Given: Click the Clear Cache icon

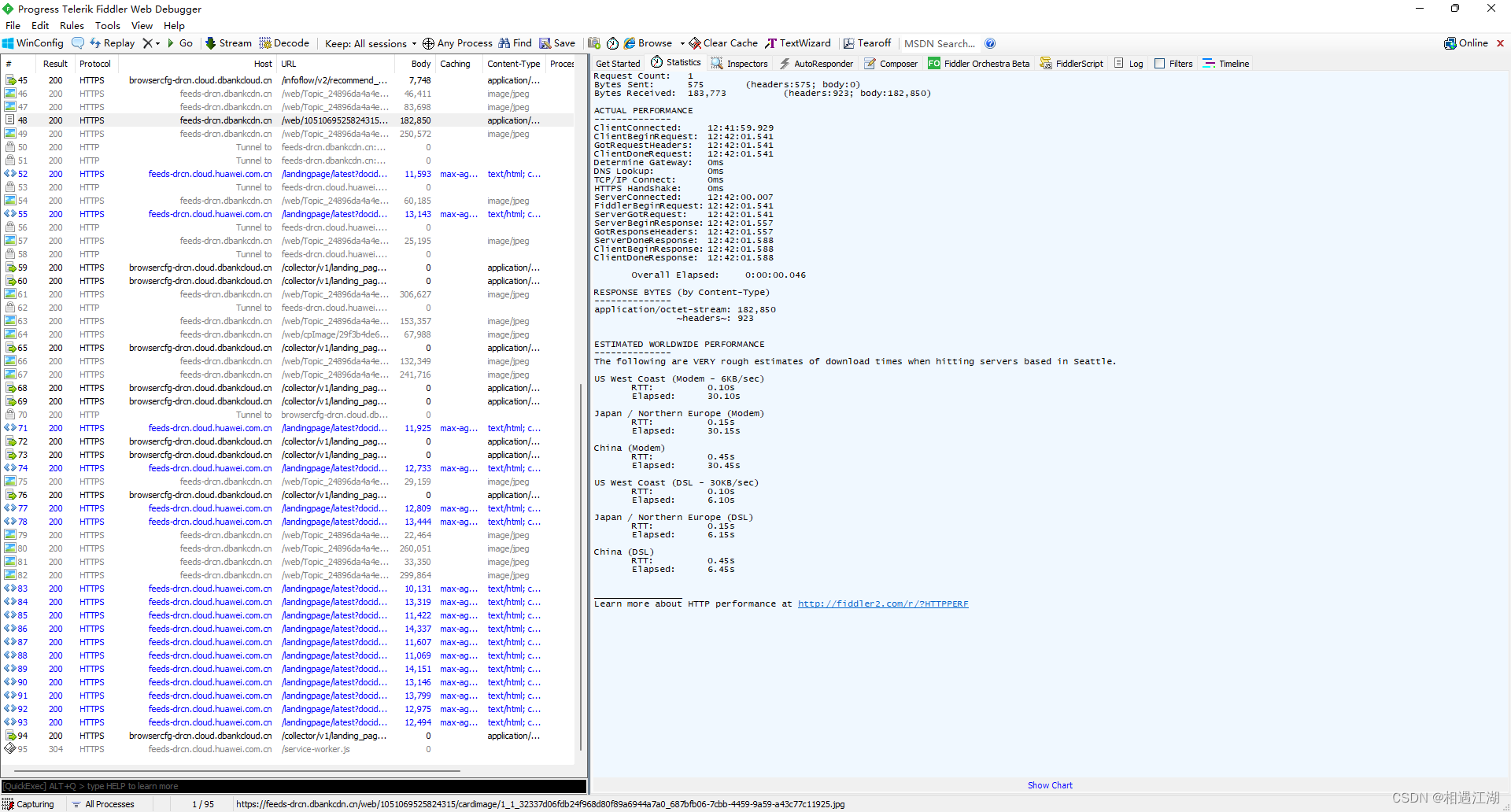Looking at the screenshot, I should pos(722,42).
